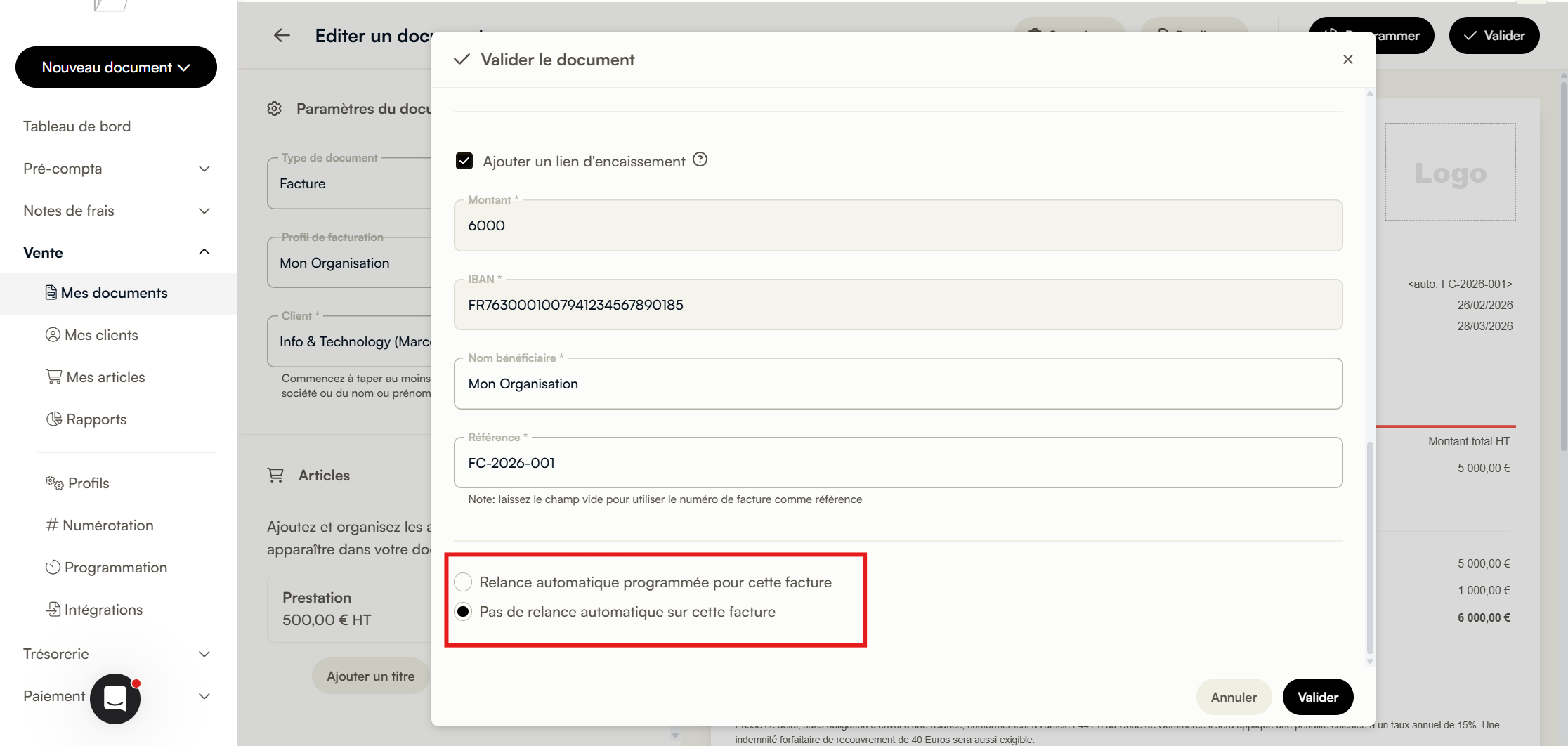Expand the Paiement menu chevron
The height and width of the screenshot is (746, 1568).
204,696
